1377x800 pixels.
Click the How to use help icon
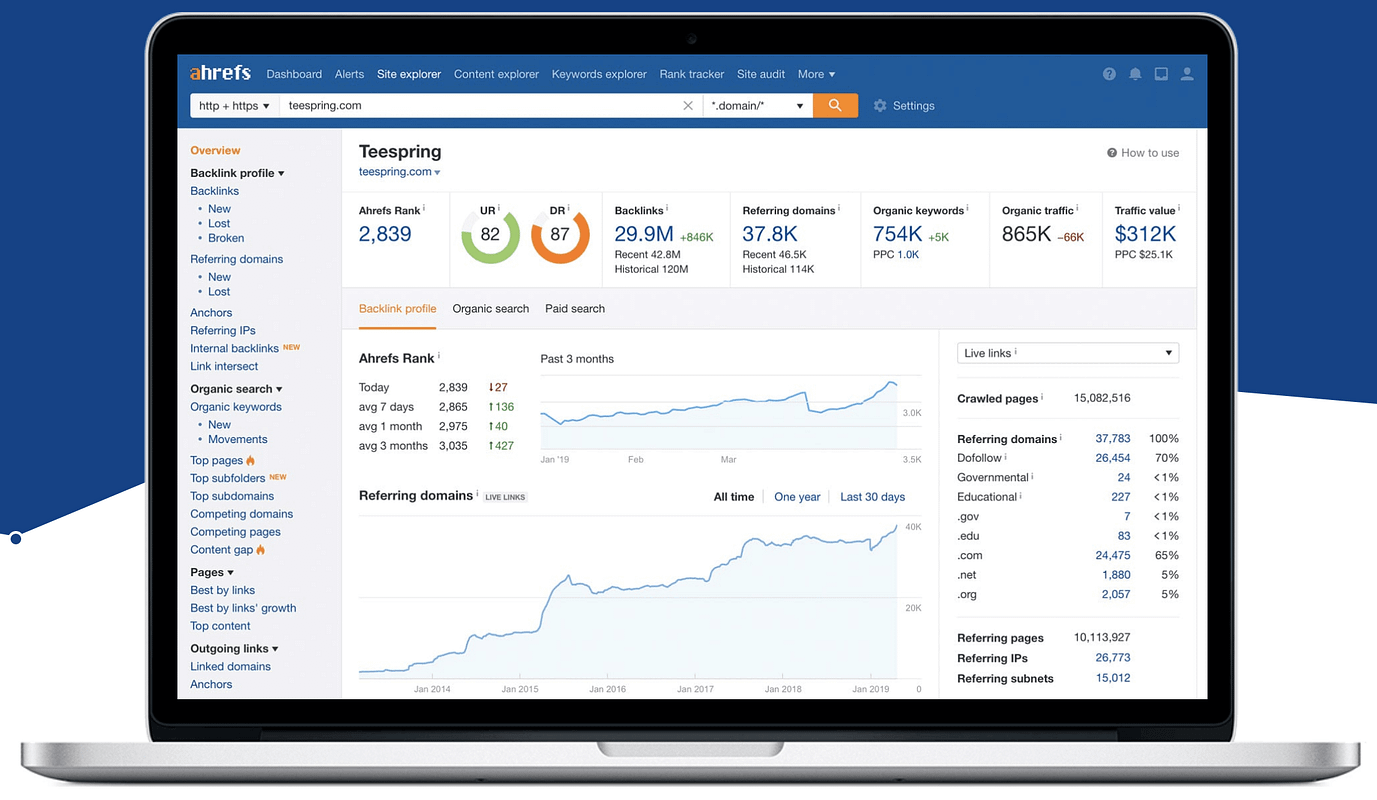1112,153
